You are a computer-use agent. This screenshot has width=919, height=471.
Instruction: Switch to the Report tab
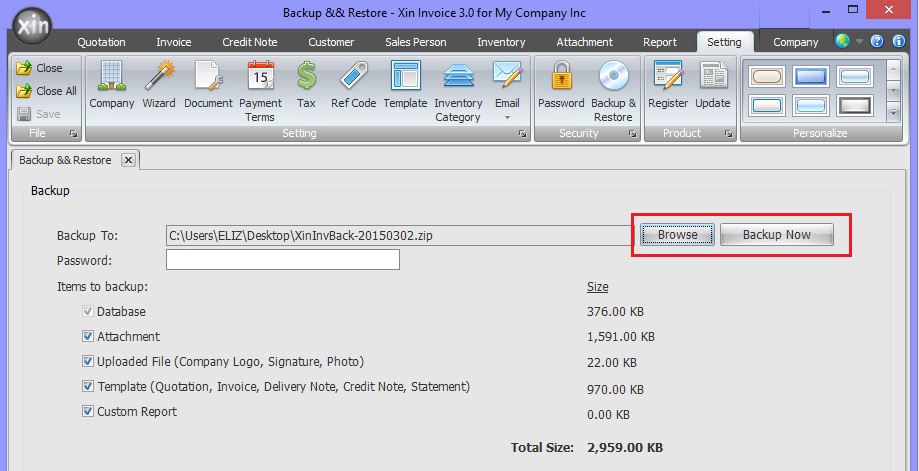(x=660, y=42)
